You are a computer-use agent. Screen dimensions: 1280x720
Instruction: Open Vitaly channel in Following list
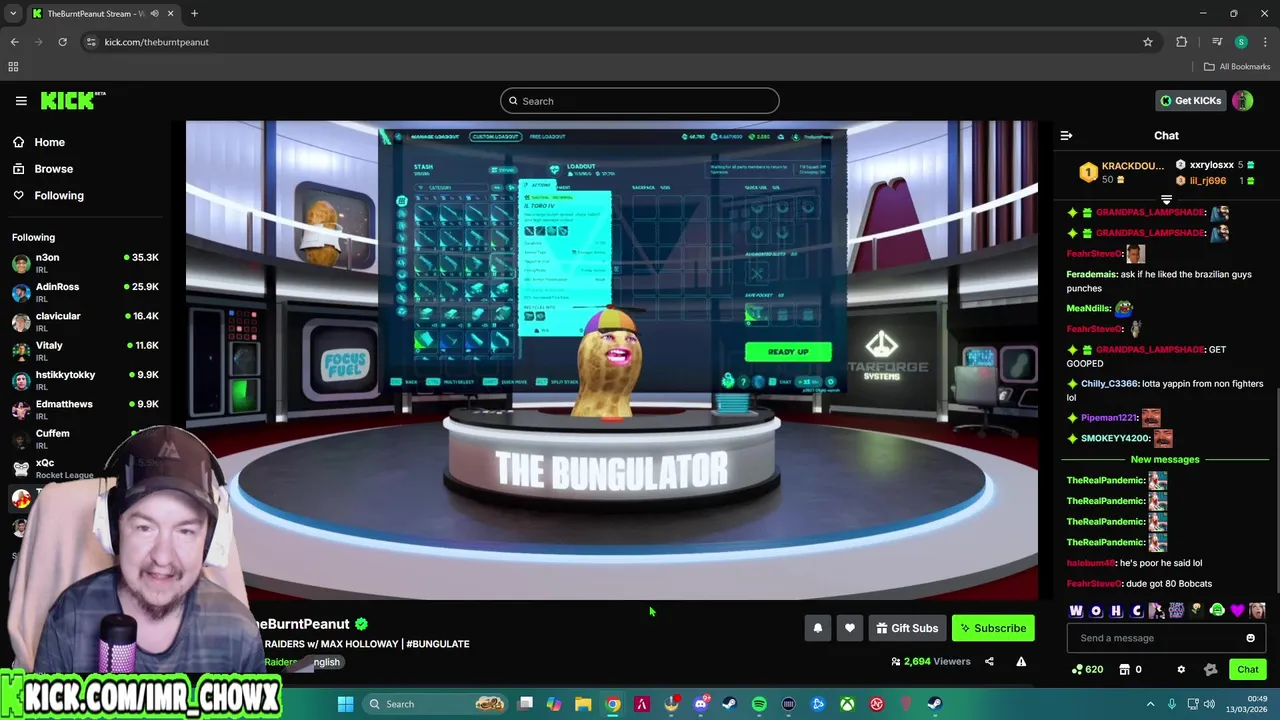pos(85,352)
